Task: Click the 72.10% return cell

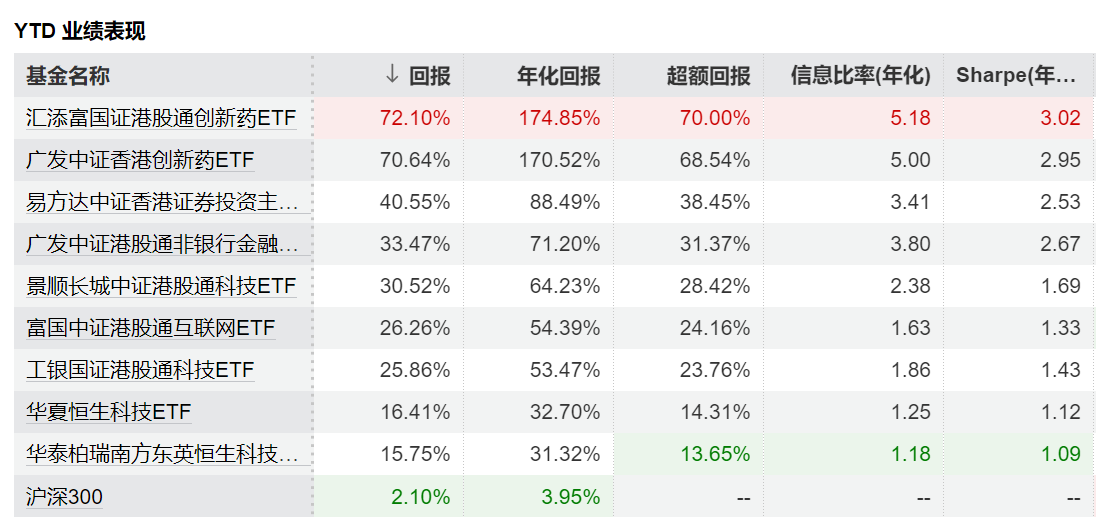Action: coord(415,118)
